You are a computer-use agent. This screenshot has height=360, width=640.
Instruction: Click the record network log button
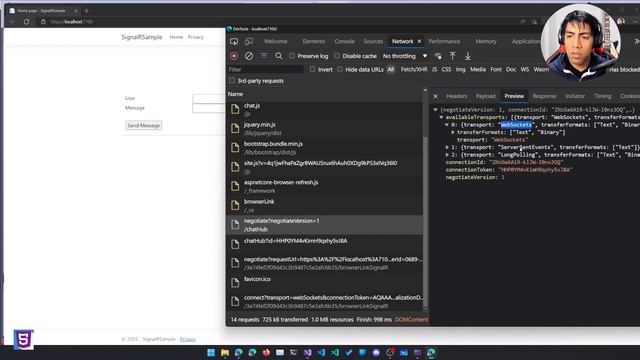point(234,56)
